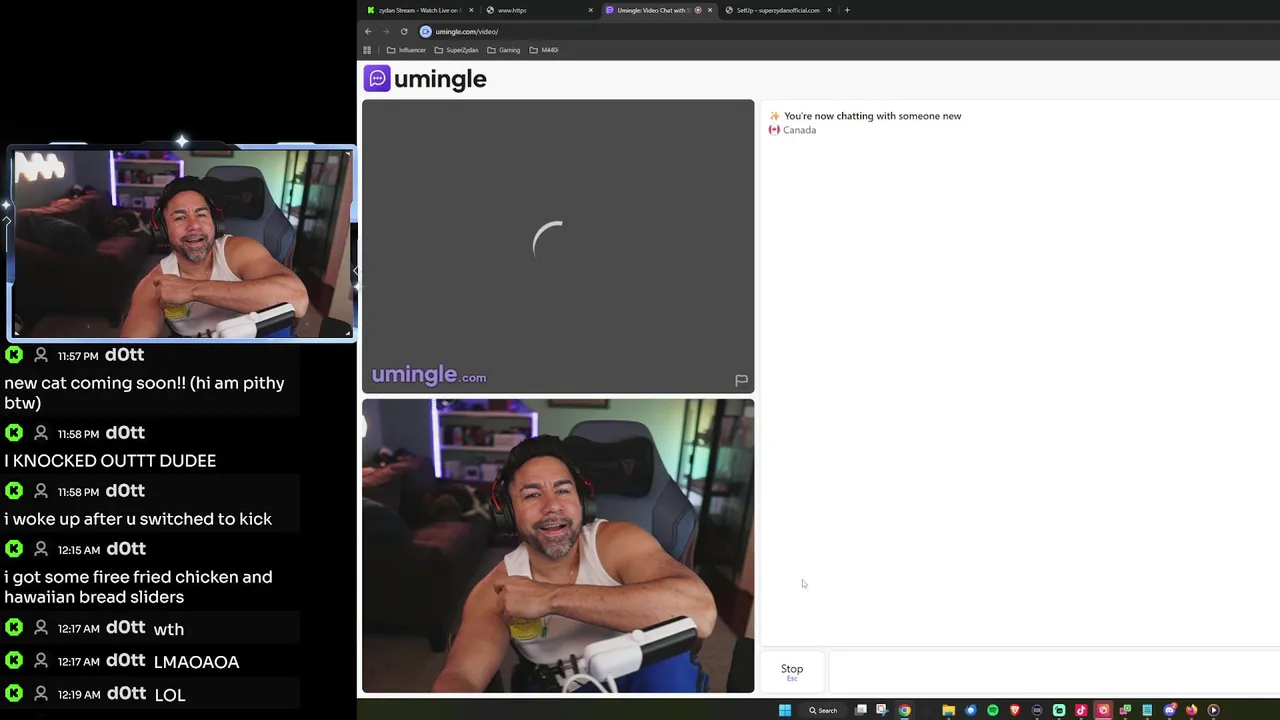Open Brave browser from the taskbar
1280x720 pixels.
pyautogui.click(x=1015, y=710)
